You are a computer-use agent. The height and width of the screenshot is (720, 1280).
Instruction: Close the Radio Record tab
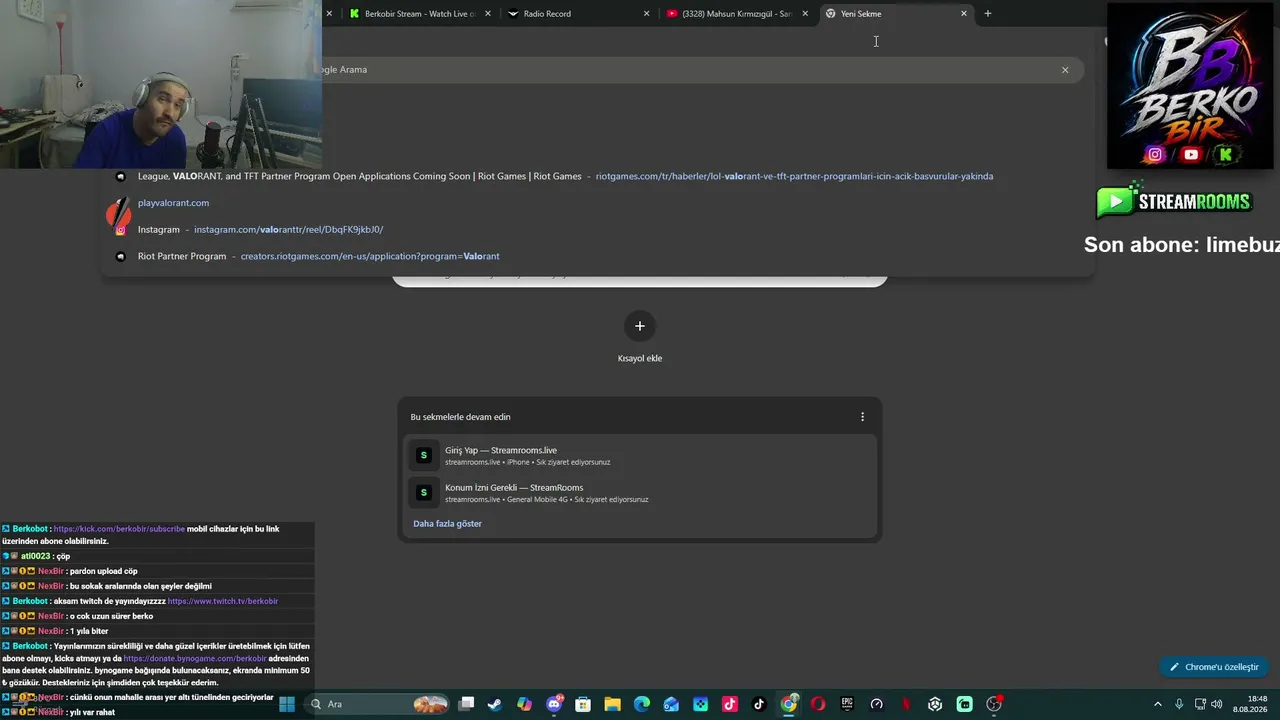tap(646, 14)
